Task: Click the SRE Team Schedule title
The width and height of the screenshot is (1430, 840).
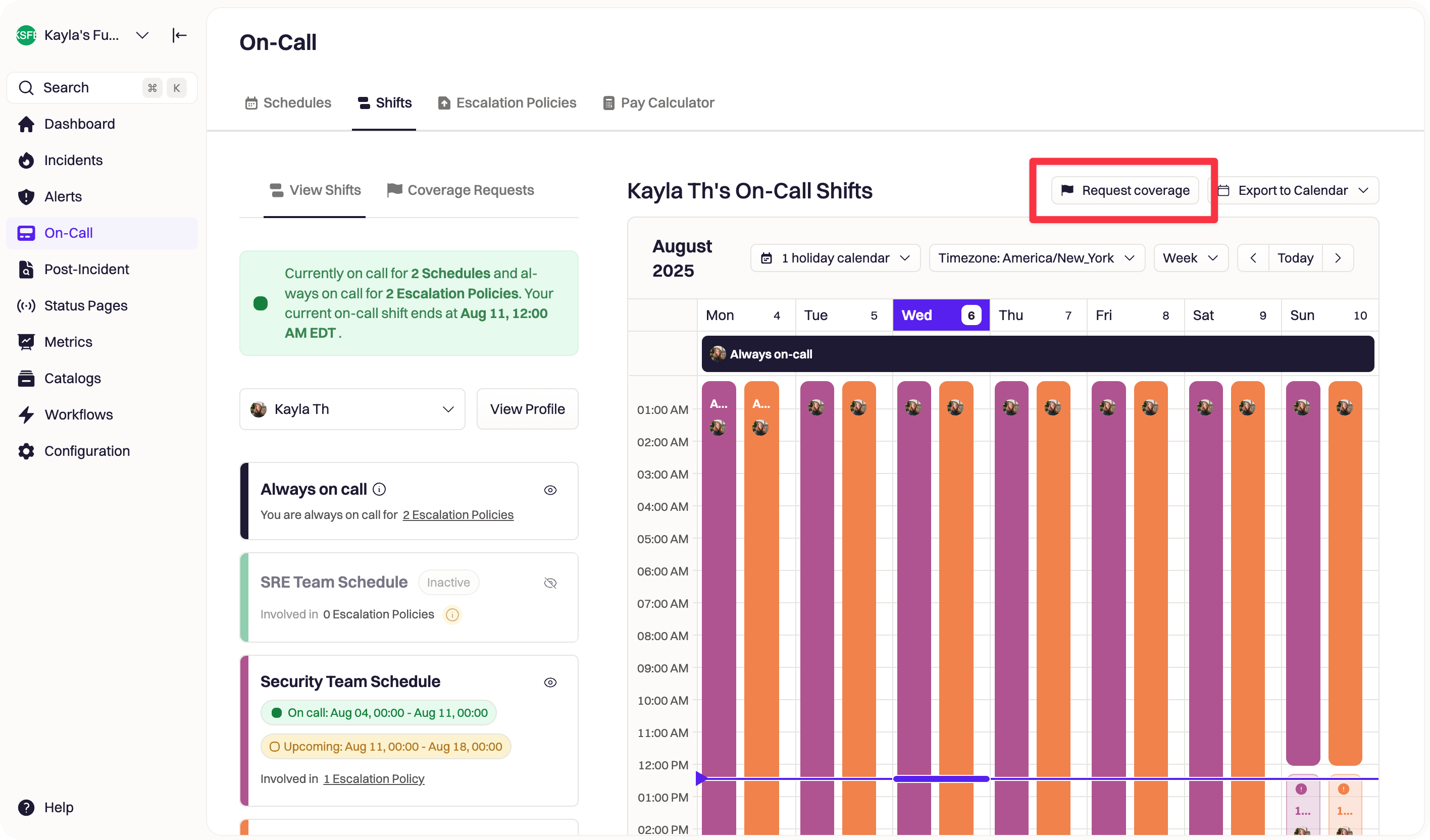Action: click(334, 582)
